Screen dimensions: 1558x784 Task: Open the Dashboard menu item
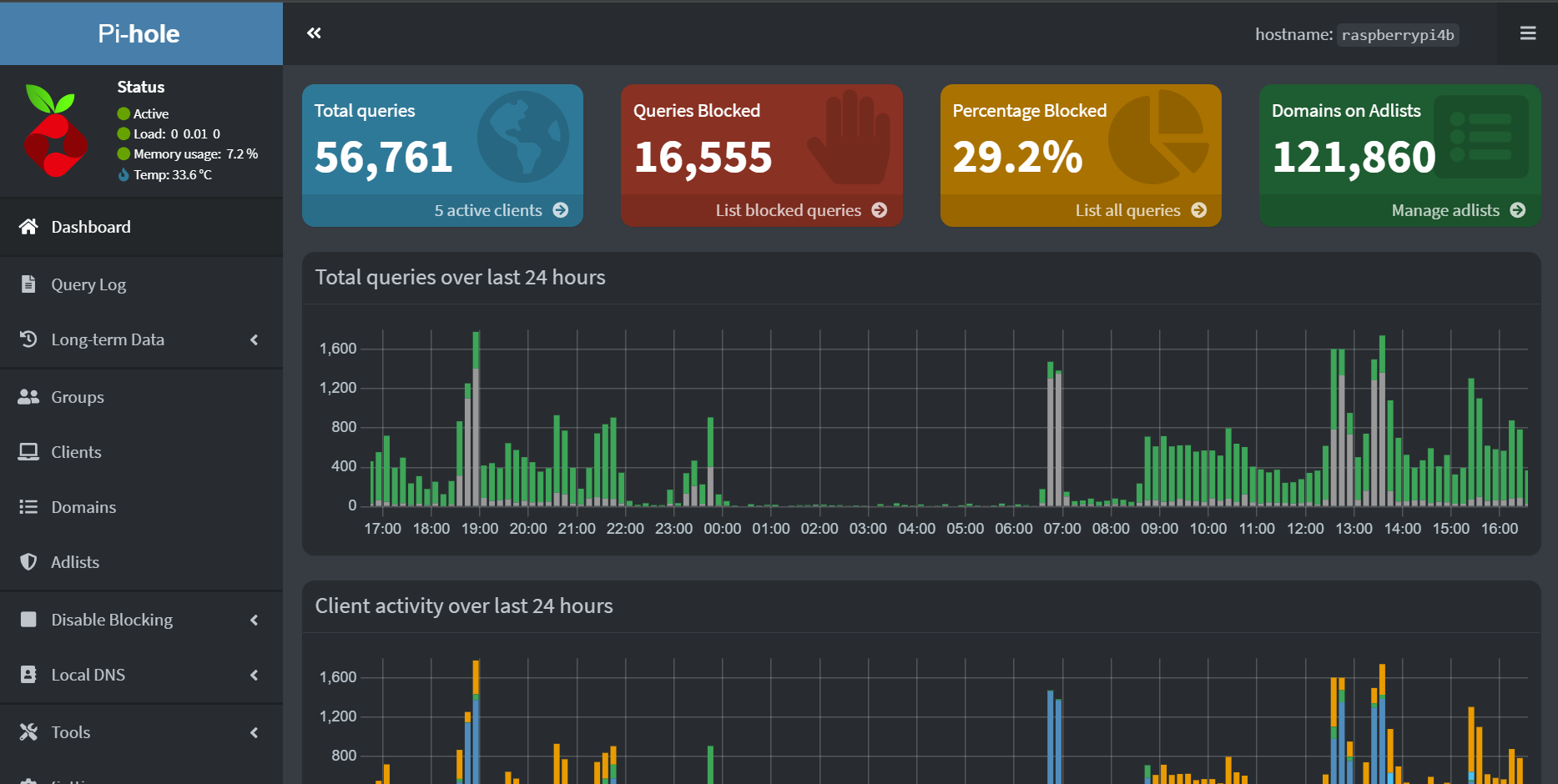(141, 227)
